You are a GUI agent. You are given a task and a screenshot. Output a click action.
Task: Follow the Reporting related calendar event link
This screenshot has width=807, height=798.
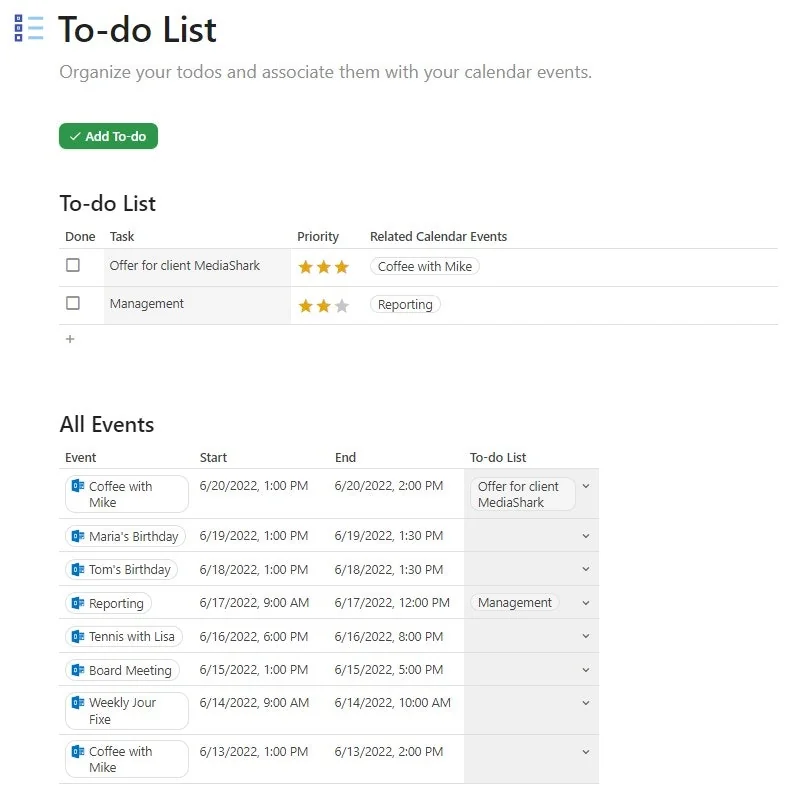404,304
